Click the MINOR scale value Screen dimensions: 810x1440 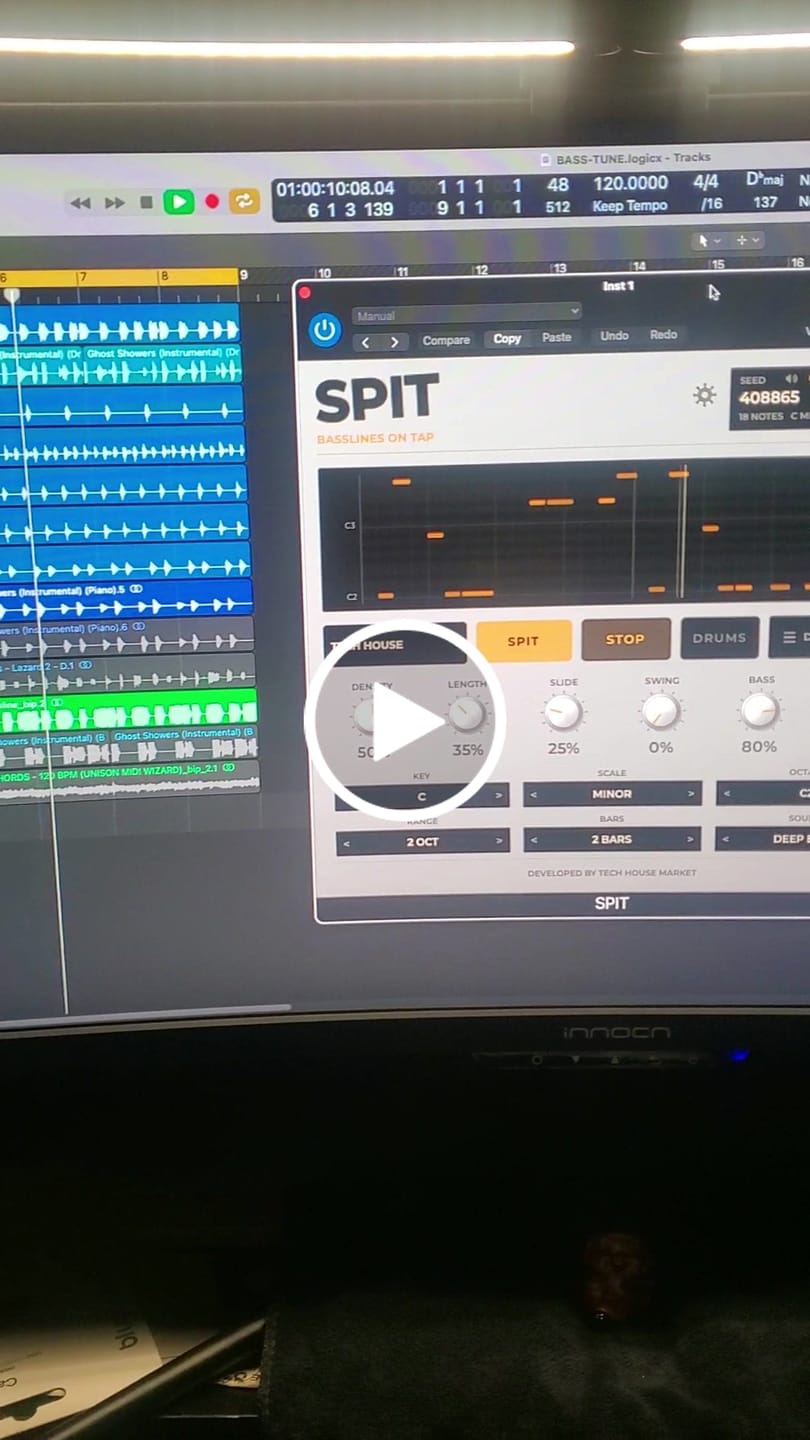pos(612,794)
